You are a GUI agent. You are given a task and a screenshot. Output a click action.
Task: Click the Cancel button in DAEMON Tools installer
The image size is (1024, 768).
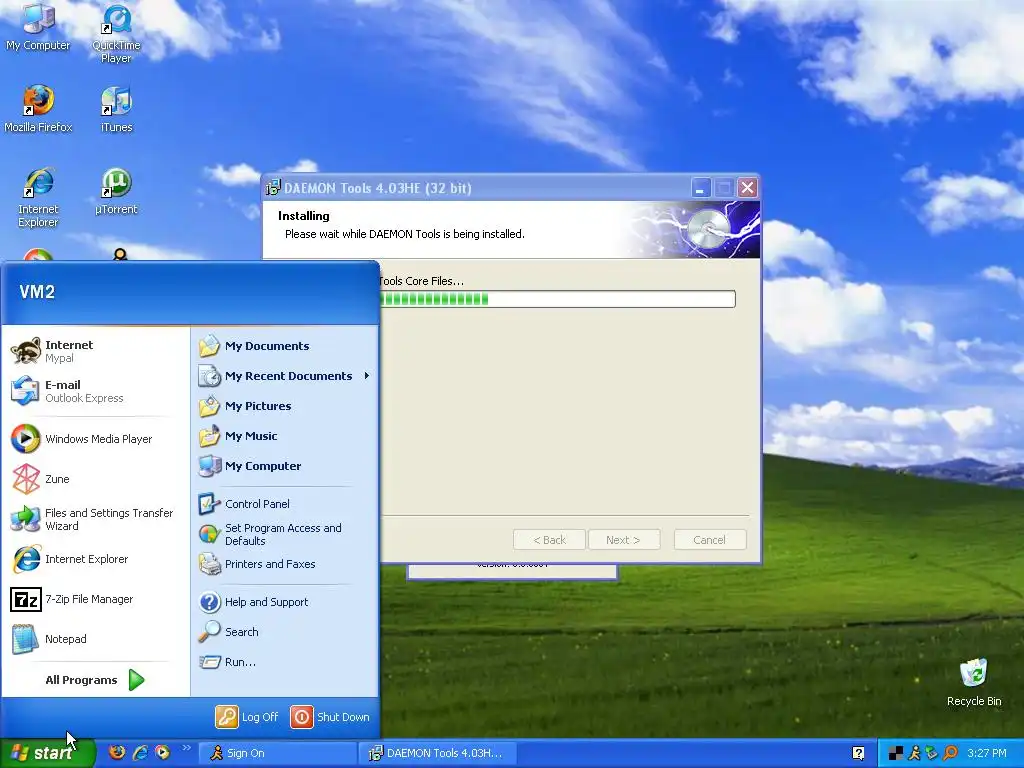pyautogui.click(x=709, y=540)
